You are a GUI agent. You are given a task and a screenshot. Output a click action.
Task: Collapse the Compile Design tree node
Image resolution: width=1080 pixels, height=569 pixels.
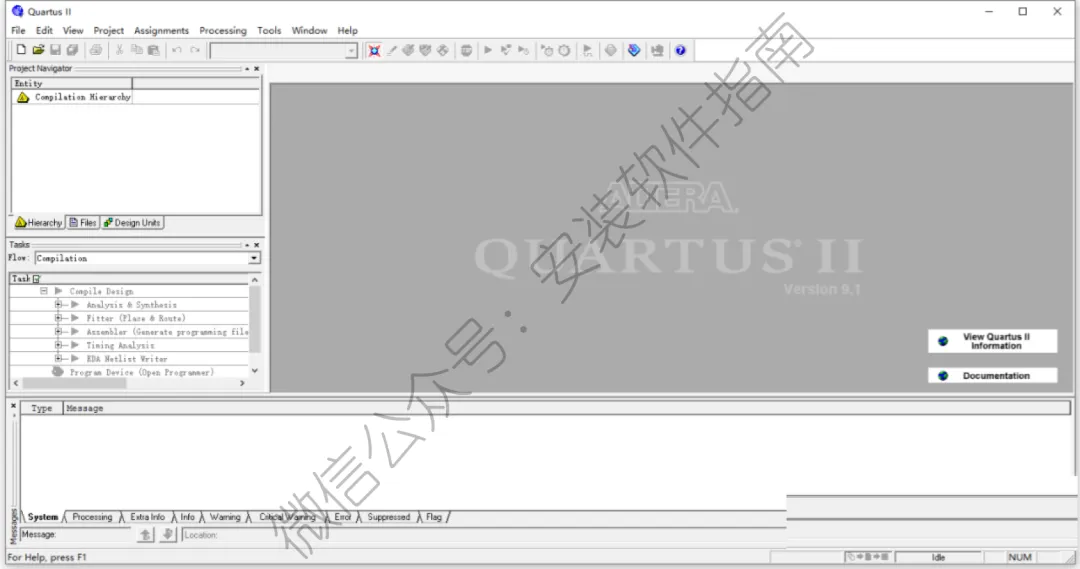point(44,291)
